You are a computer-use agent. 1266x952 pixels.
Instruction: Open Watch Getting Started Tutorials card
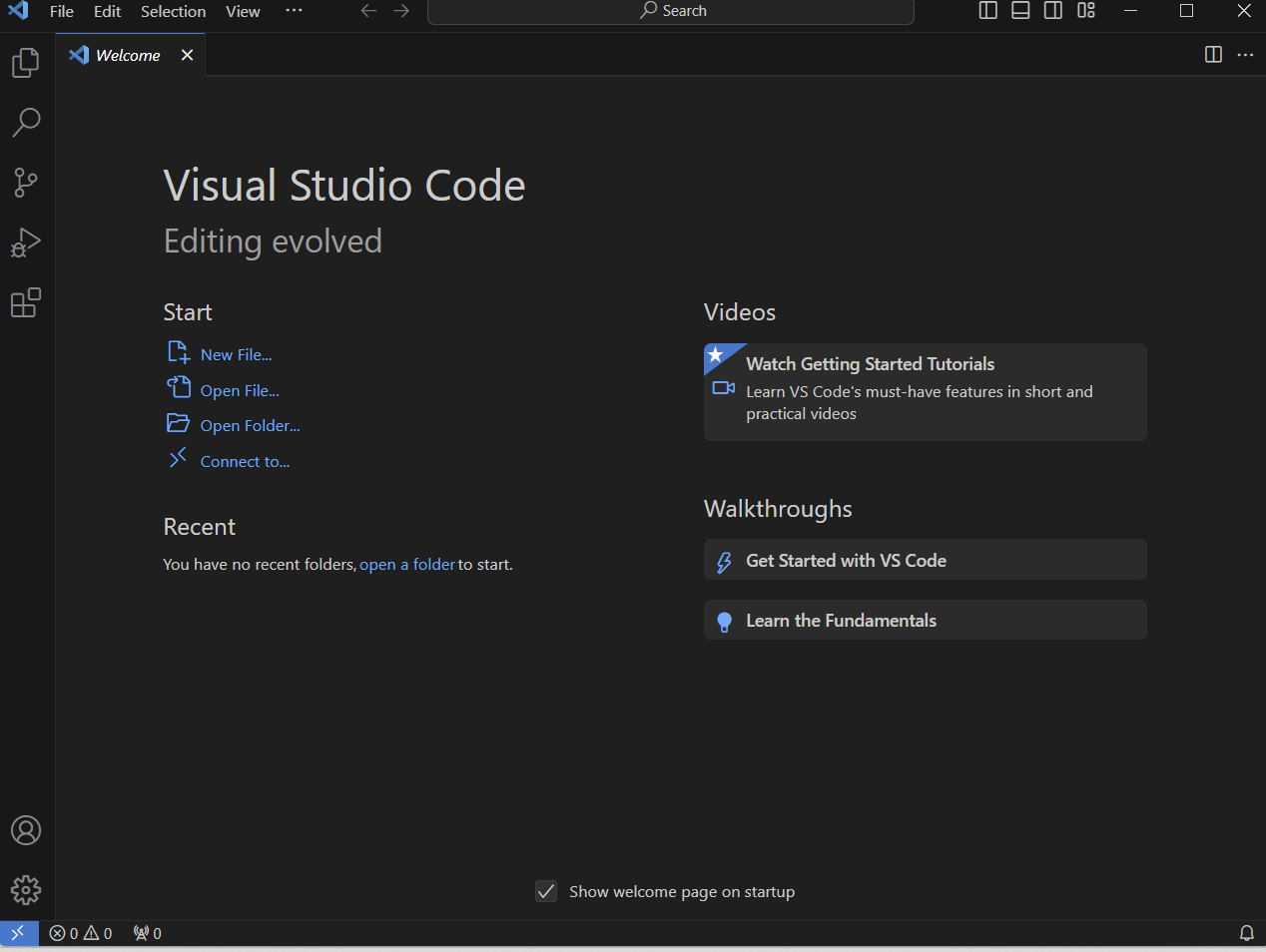(926, 392)
